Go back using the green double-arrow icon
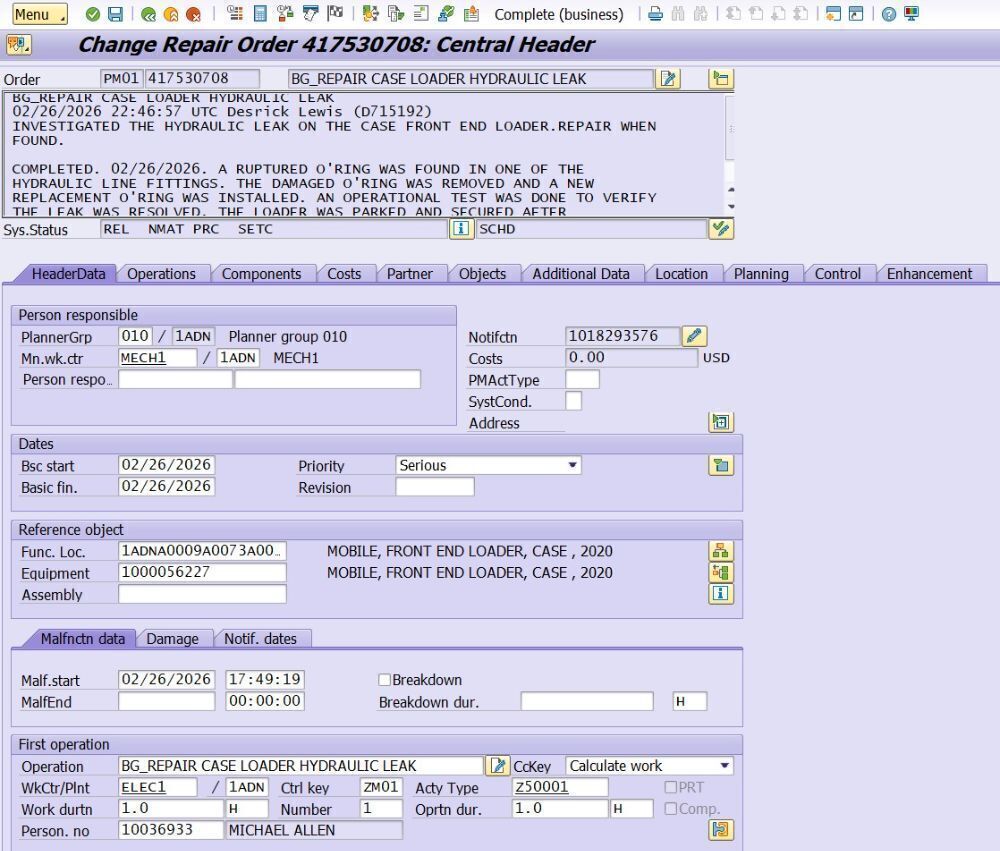This screenshot has height=851, width=1000. click(149, 14)
